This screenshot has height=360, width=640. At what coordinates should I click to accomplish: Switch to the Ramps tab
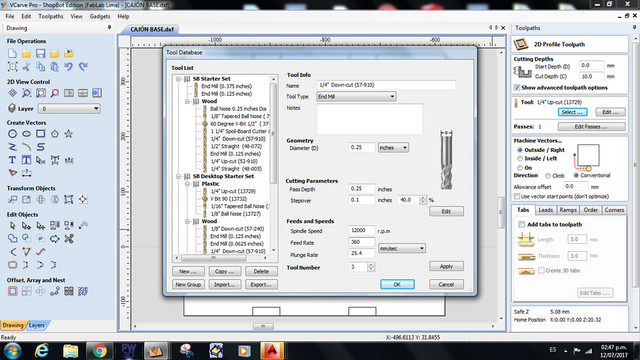[x=568, y=210]
